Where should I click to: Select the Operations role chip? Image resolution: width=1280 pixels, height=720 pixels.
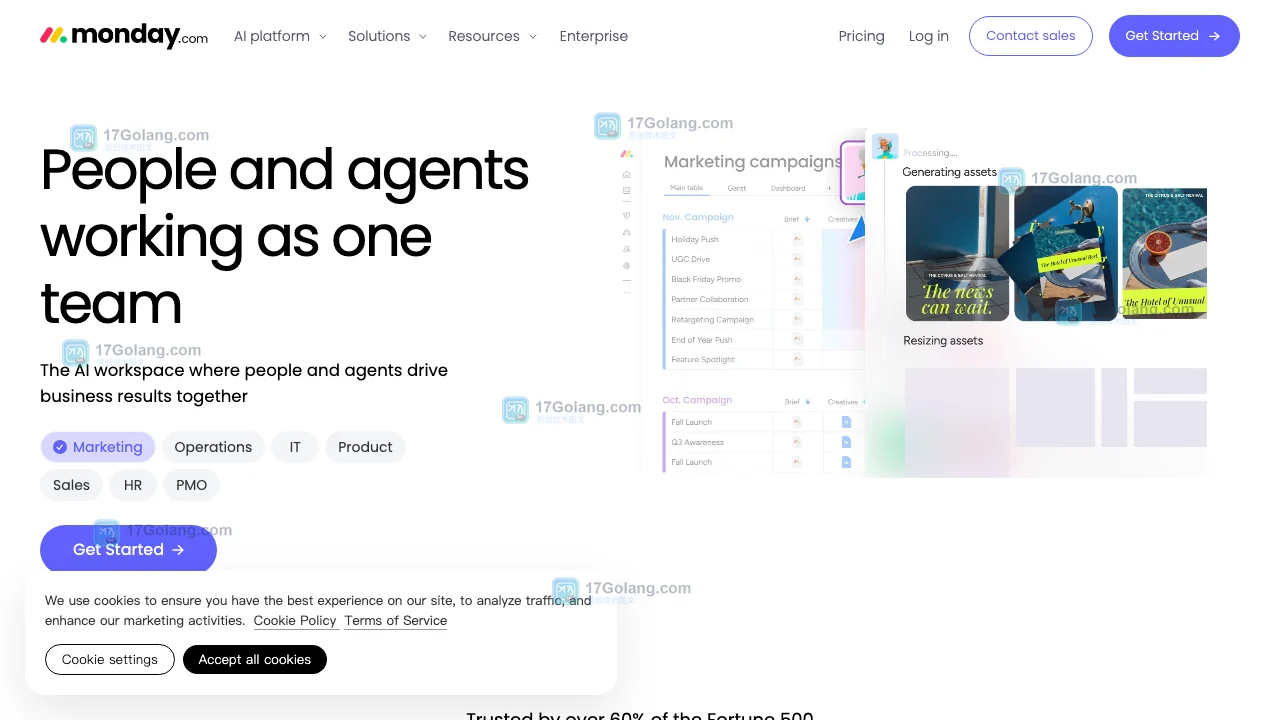pos(213,447)
